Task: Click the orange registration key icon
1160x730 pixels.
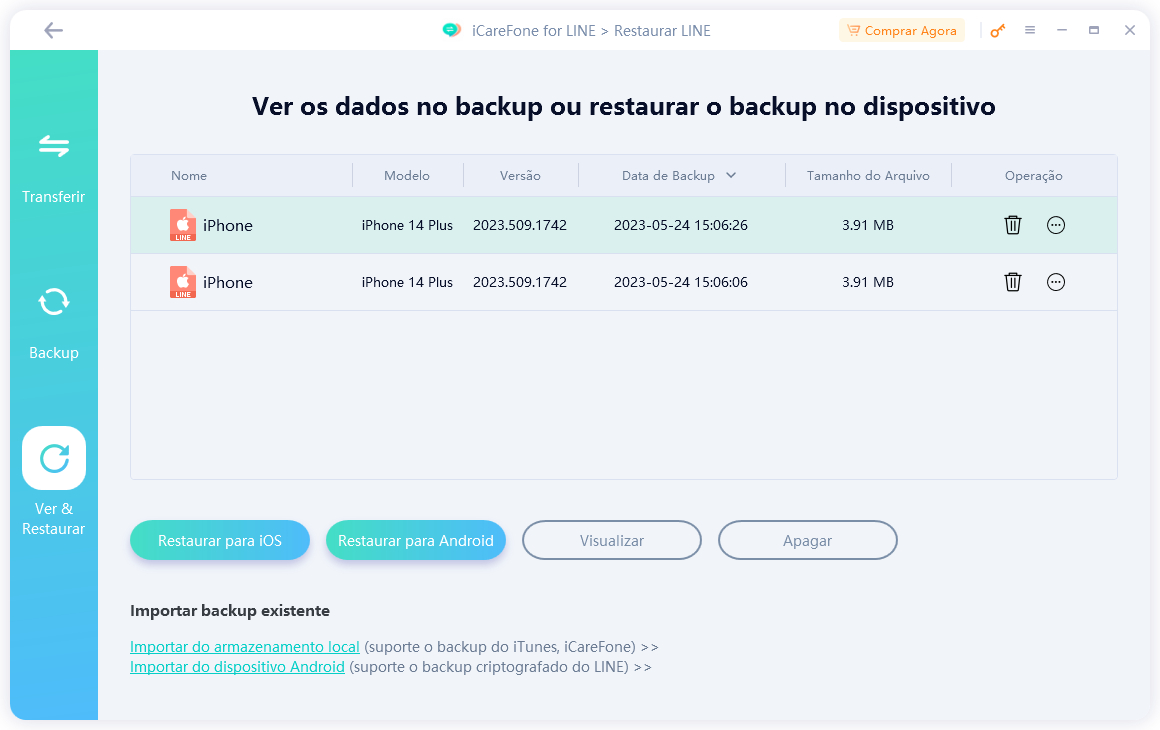Action: click(x=997, y=30)
